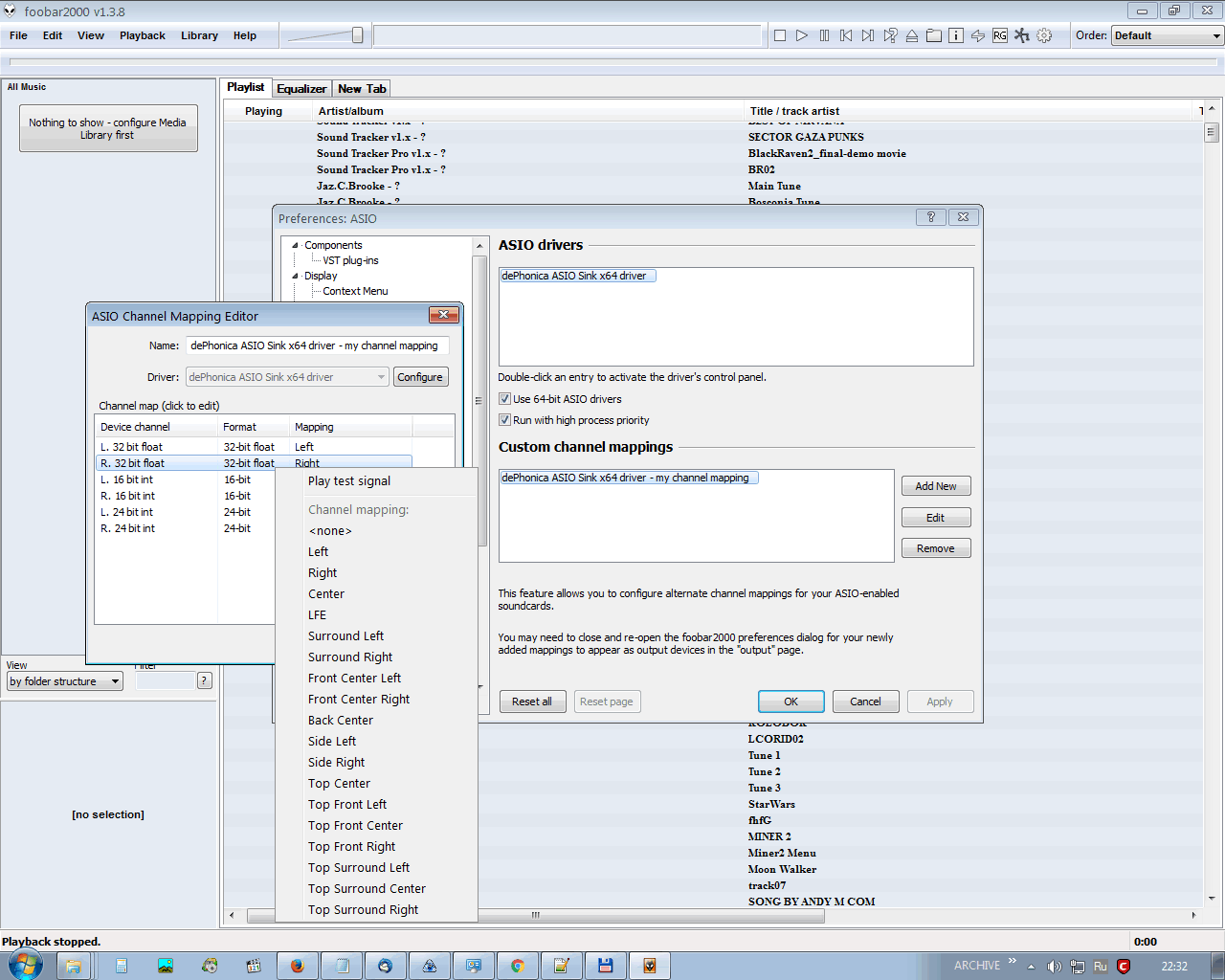Select the 'R. 16 bit int' channel row
The image size is (1225, 980).
(187, 496)
